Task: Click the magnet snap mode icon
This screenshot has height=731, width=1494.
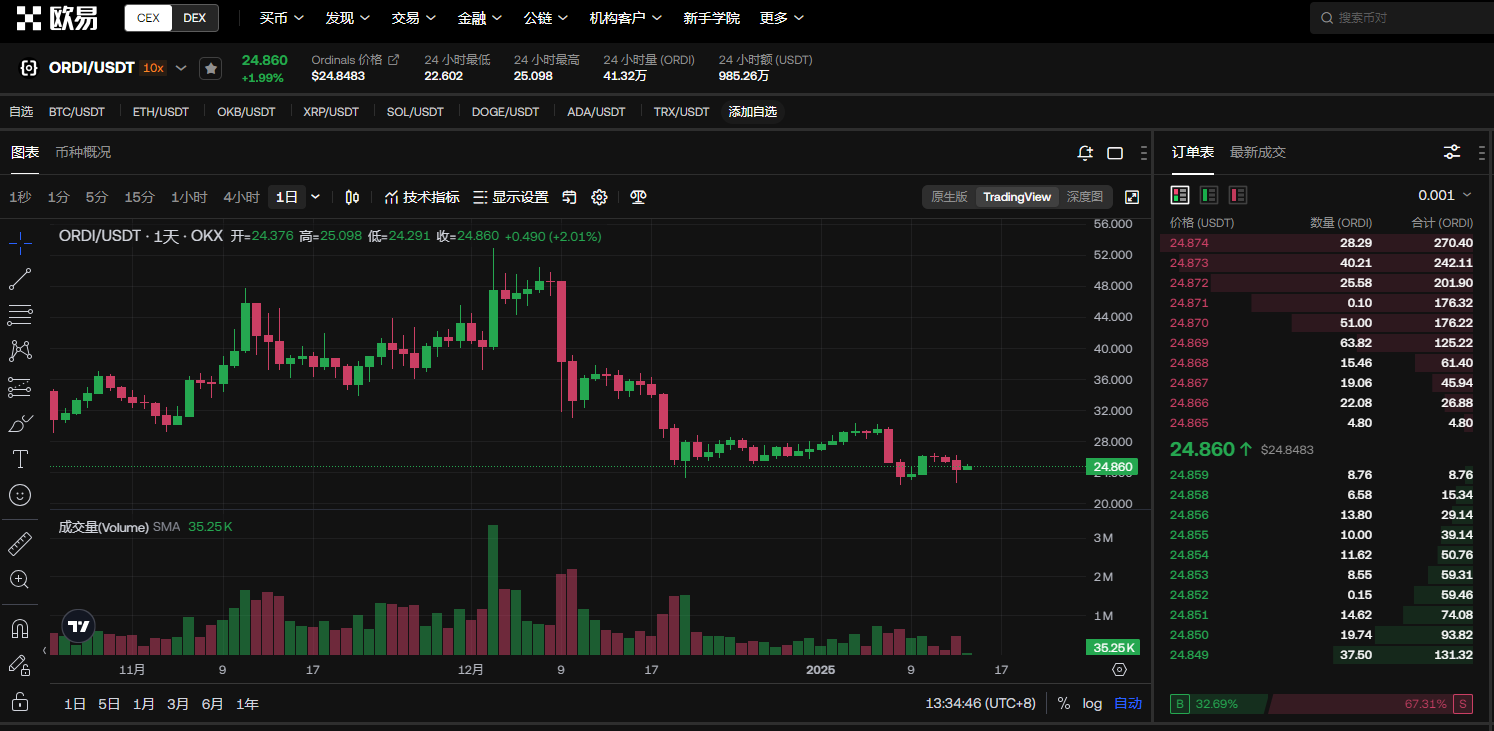Action: 20,629
